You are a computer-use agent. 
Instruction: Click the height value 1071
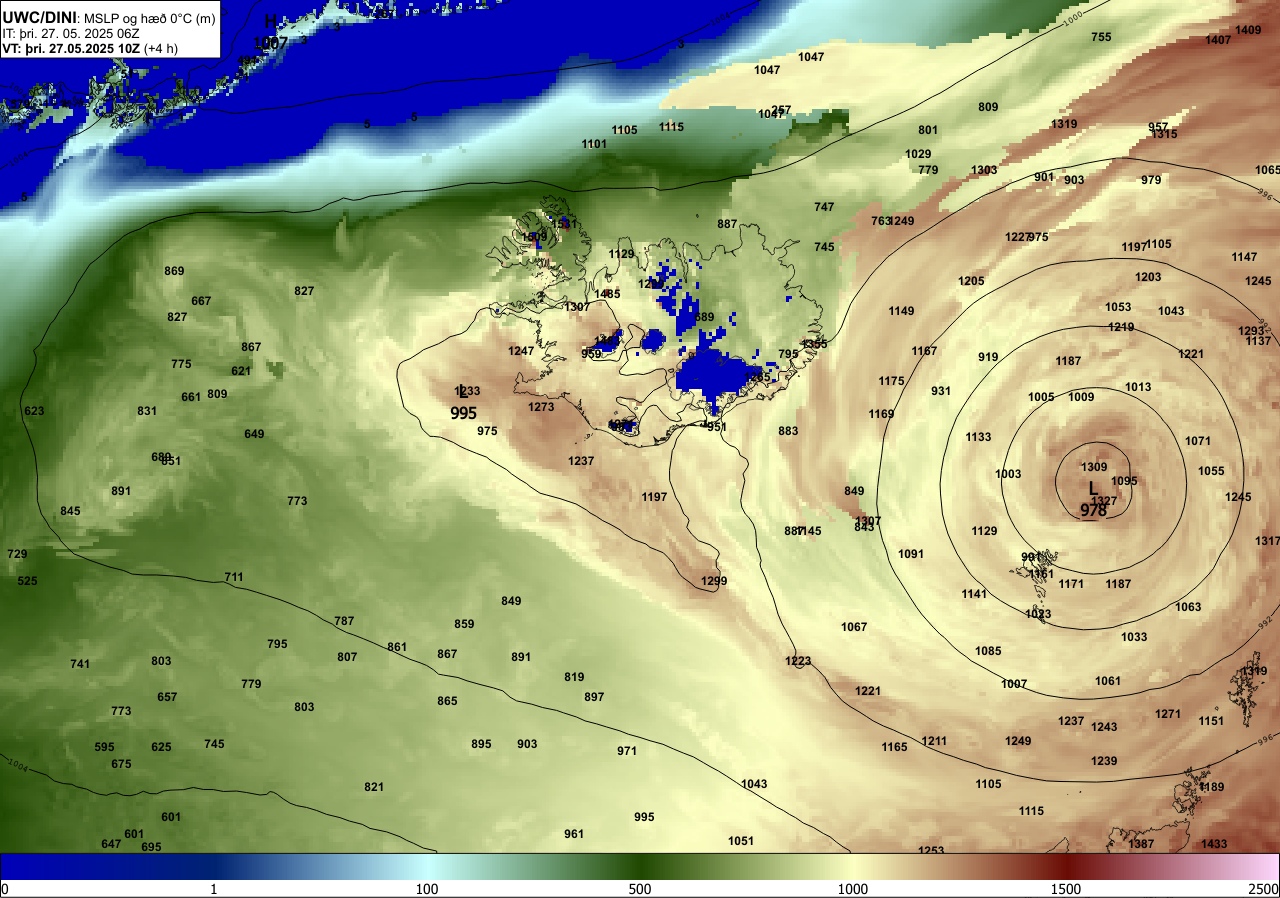1198,441
